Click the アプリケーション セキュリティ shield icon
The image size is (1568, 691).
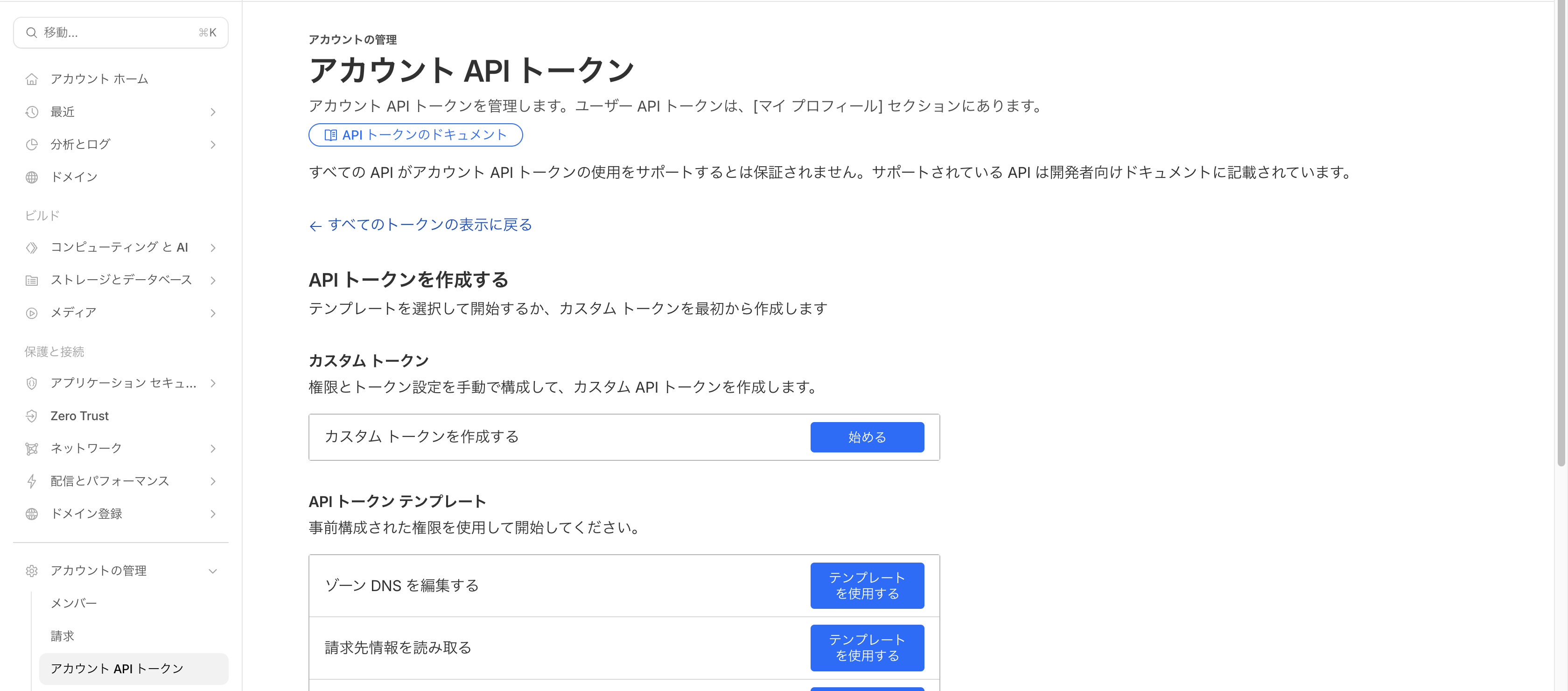[x=32, y=383]
